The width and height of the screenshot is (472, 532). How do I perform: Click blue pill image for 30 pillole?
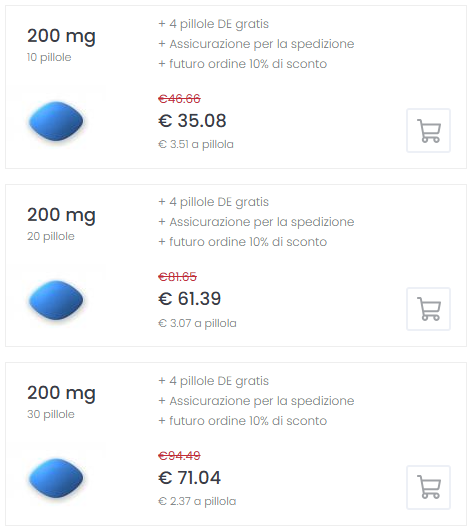coord(56,478)
